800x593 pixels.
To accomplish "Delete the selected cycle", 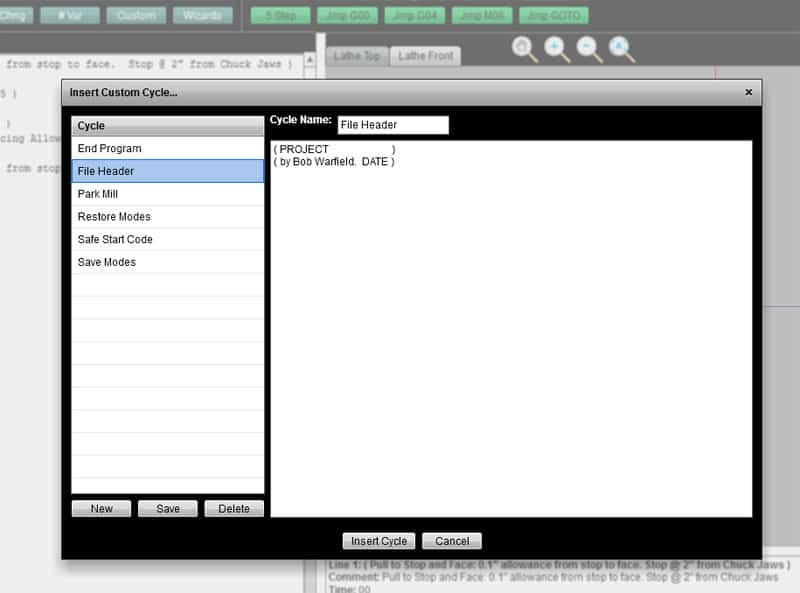I will tap(233, 508).
